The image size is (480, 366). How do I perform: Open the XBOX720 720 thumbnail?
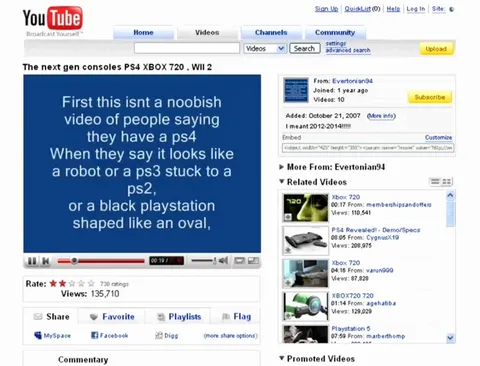point(305,306)
